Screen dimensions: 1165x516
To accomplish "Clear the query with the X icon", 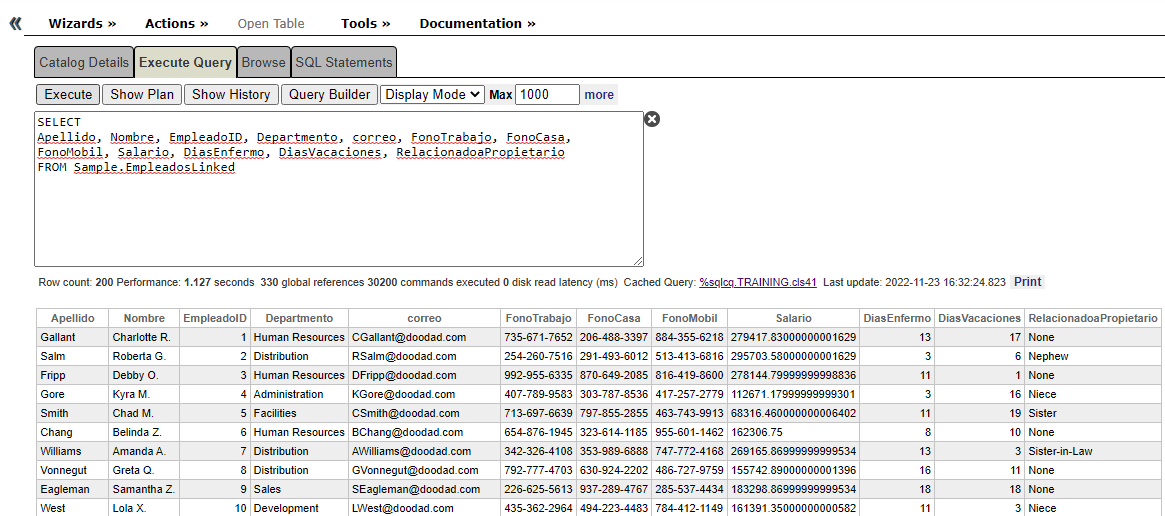I will (x=652, y=119).
